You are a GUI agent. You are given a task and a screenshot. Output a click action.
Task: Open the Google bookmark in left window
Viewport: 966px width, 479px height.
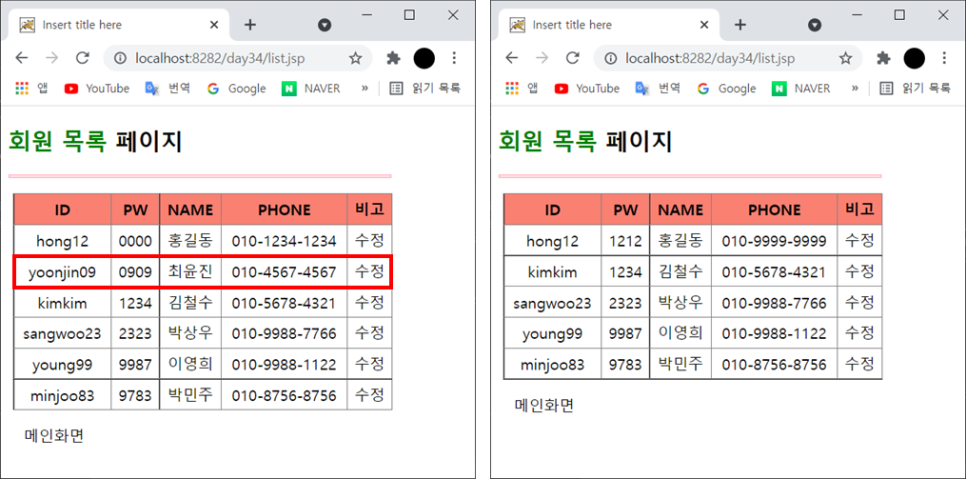[x=237, y=88]
